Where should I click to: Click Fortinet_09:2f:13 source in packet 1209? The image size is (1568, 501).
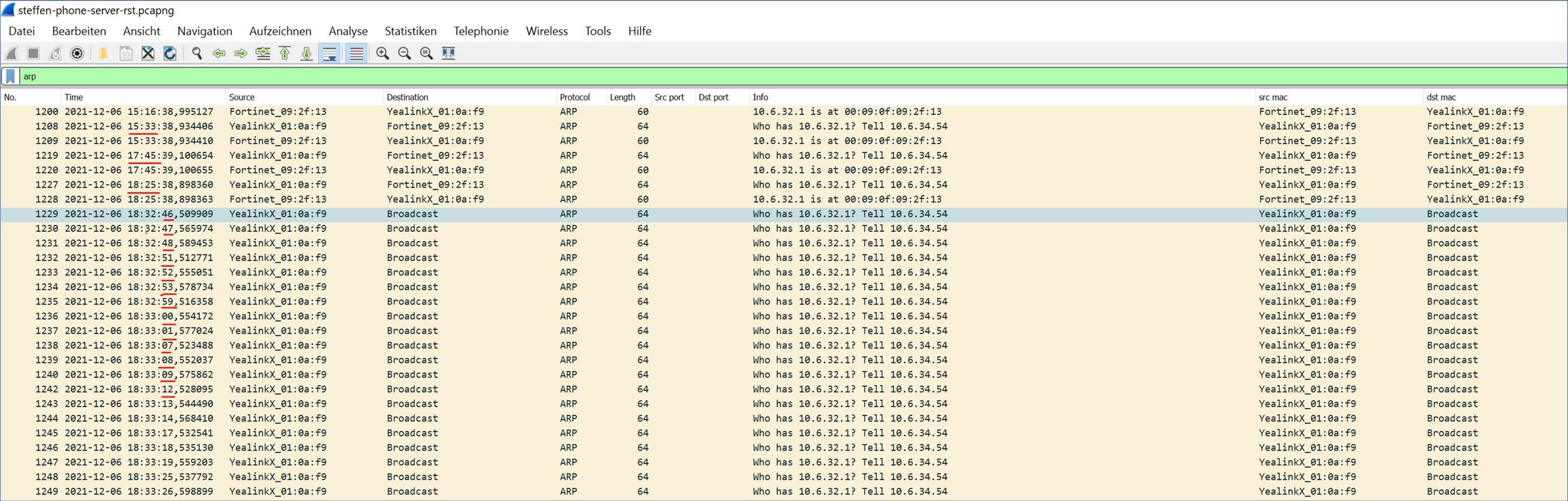tap(278, 141)
